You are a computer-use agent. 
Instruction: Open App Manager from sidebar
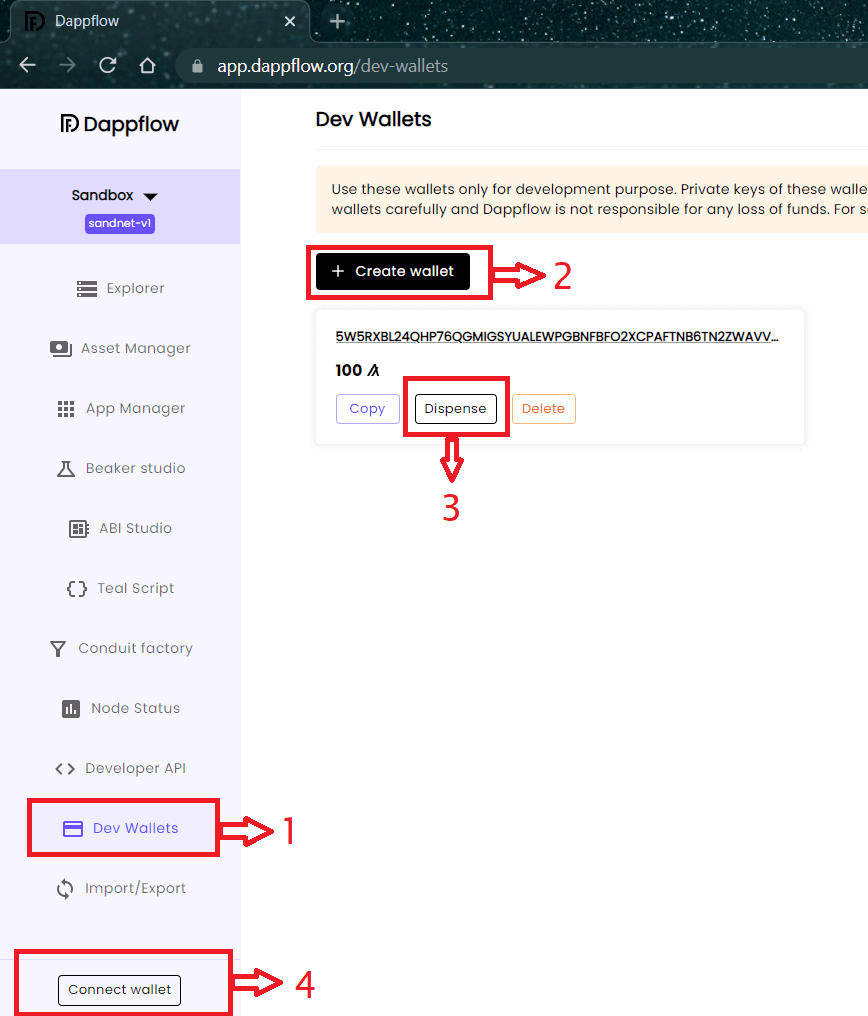135,408
